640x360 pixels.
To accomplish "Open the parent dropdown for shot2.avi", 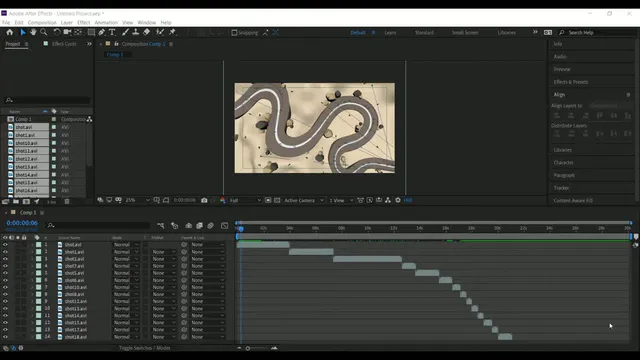I will [207, 259].
